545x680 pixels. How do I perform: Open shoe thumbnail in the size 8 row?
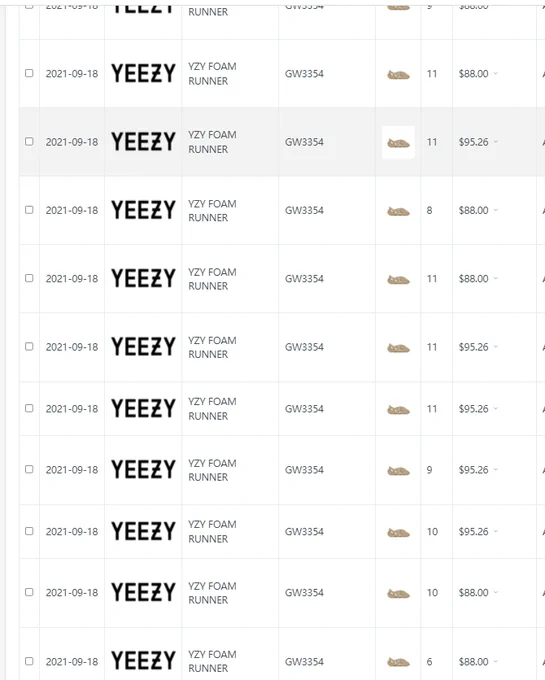click(x=398, y=212)
